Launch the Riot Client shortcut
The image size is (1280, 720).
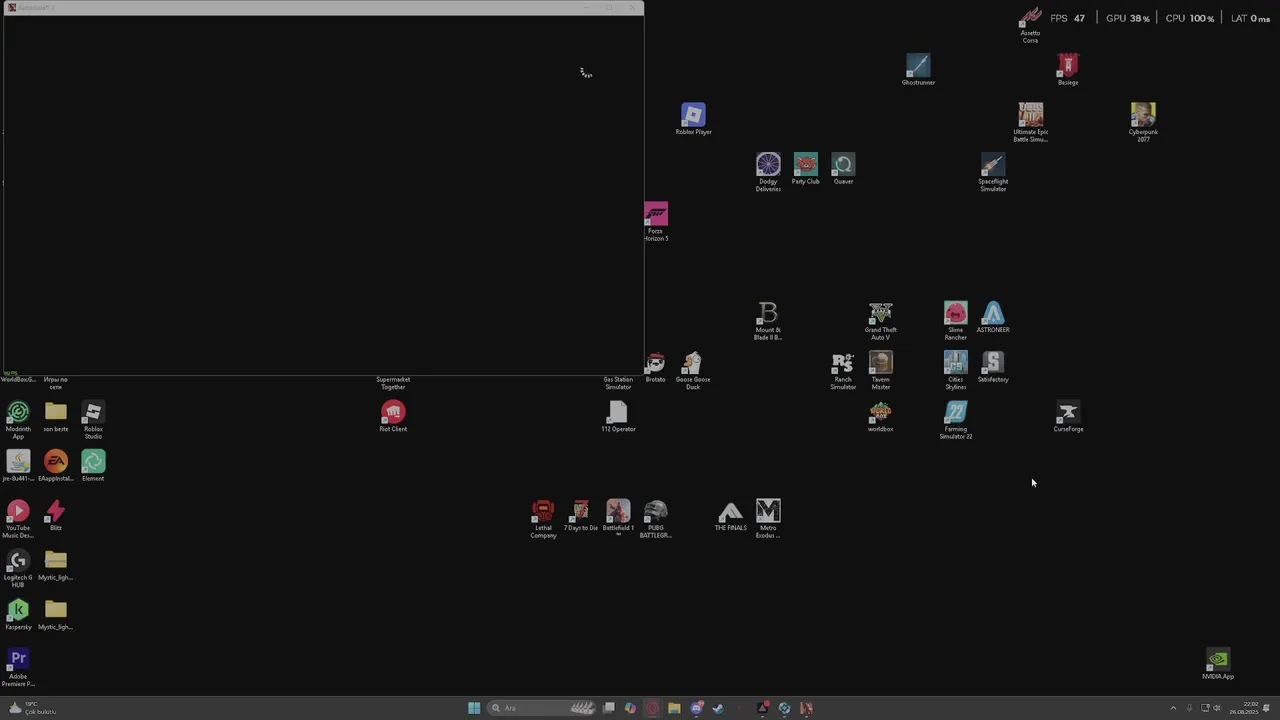[393, 417]
